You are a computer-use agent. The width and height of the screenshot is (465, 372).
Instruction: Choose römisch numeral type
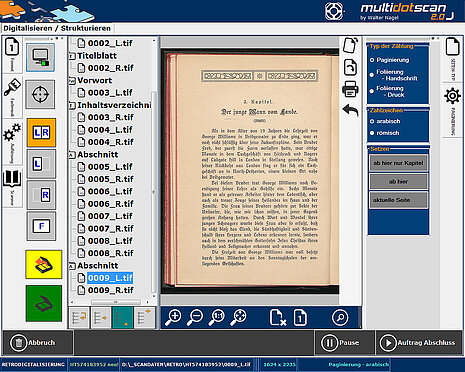pyautogui.click(x=384, y=133)
